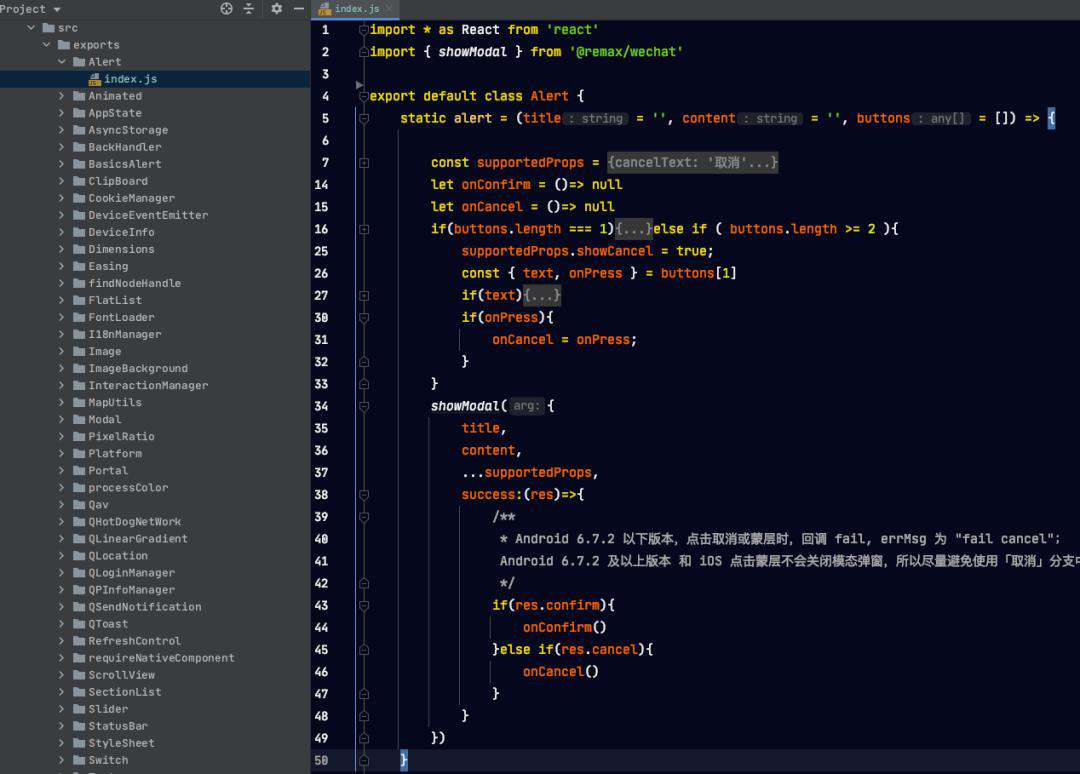Select the Easing folder
The image size is (1080, 774).
point(107,266)
